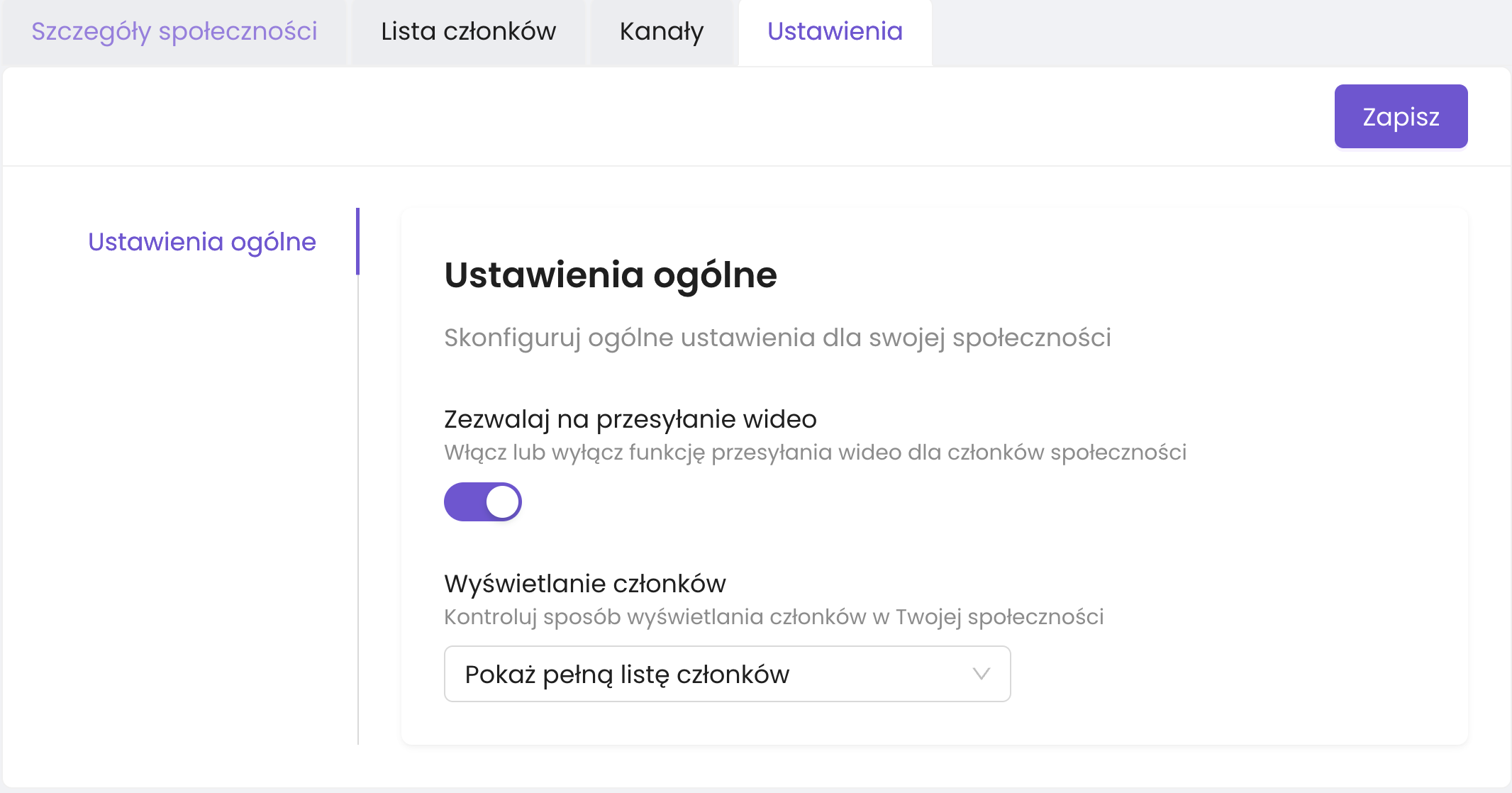Click the empty header area left of Zapisz
This screenshot has width=1512, height=793.
[x=709, y=116]
